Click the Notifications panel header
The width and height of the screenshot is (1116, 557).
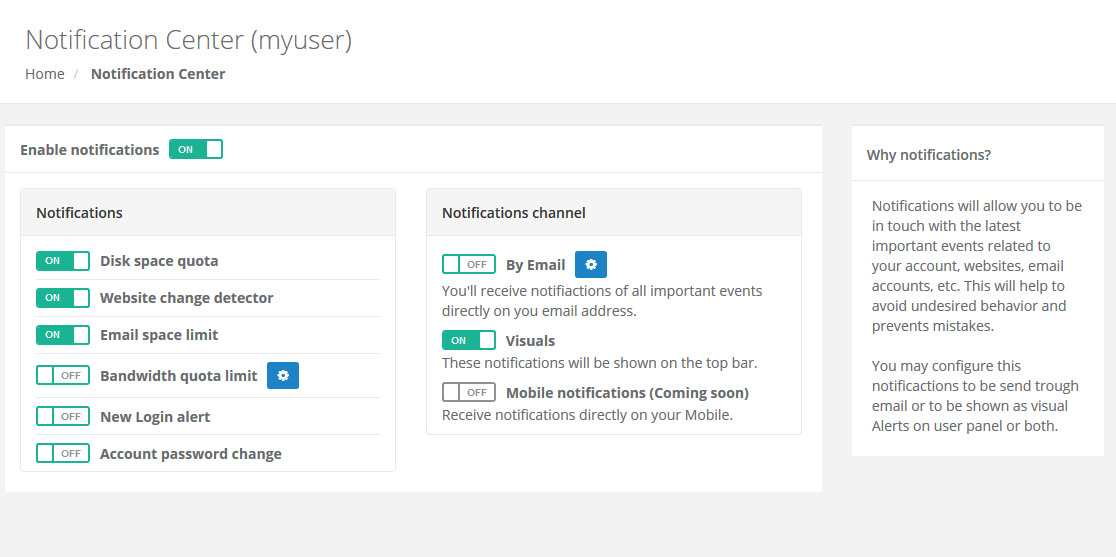click(x=208, y=213)
